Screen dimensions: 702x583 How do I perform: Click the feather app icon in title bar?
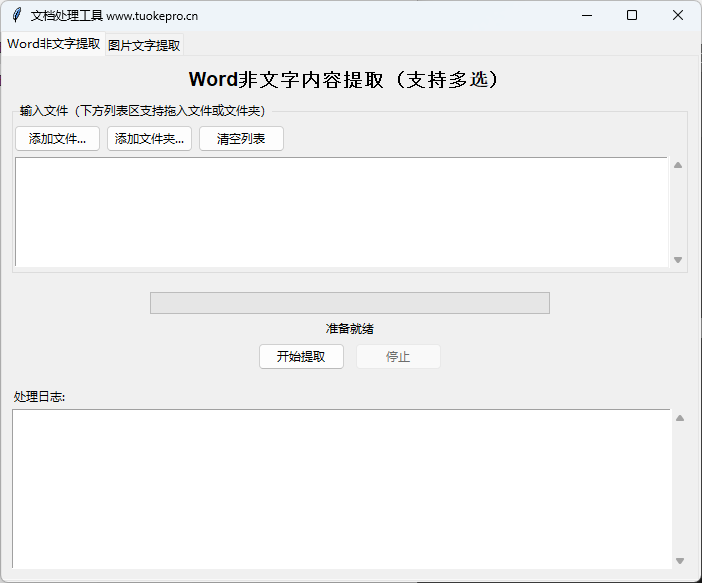pyautogui.click(x=16, y=15)
